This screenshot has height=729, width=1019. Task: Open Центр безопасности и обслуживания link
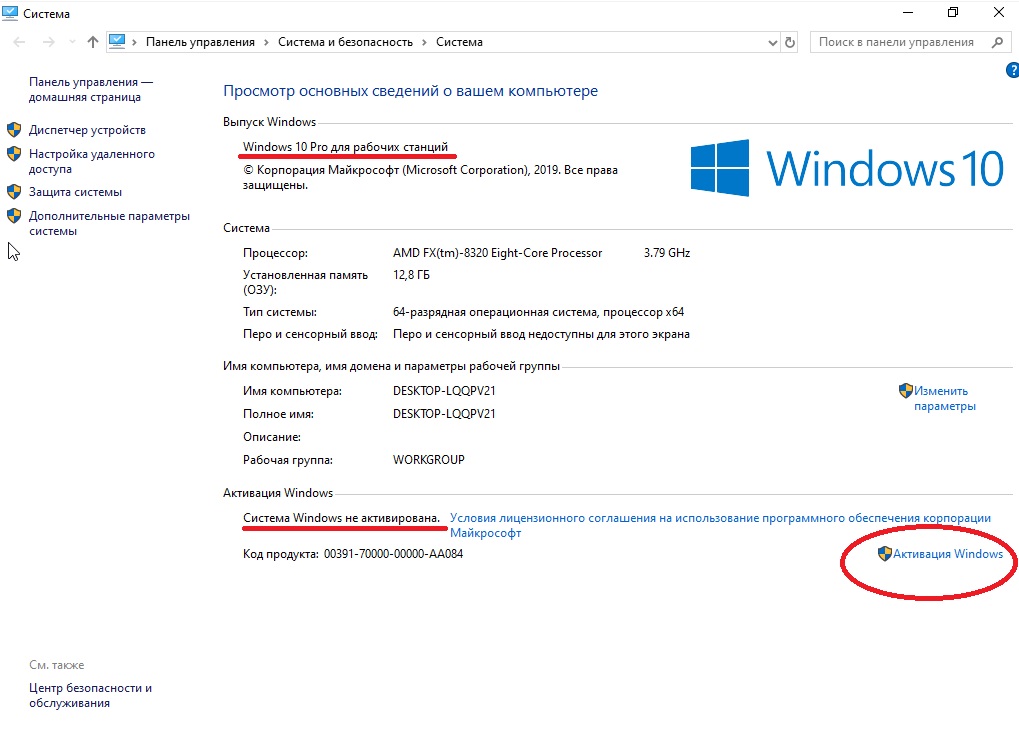[x=90, y=695]
